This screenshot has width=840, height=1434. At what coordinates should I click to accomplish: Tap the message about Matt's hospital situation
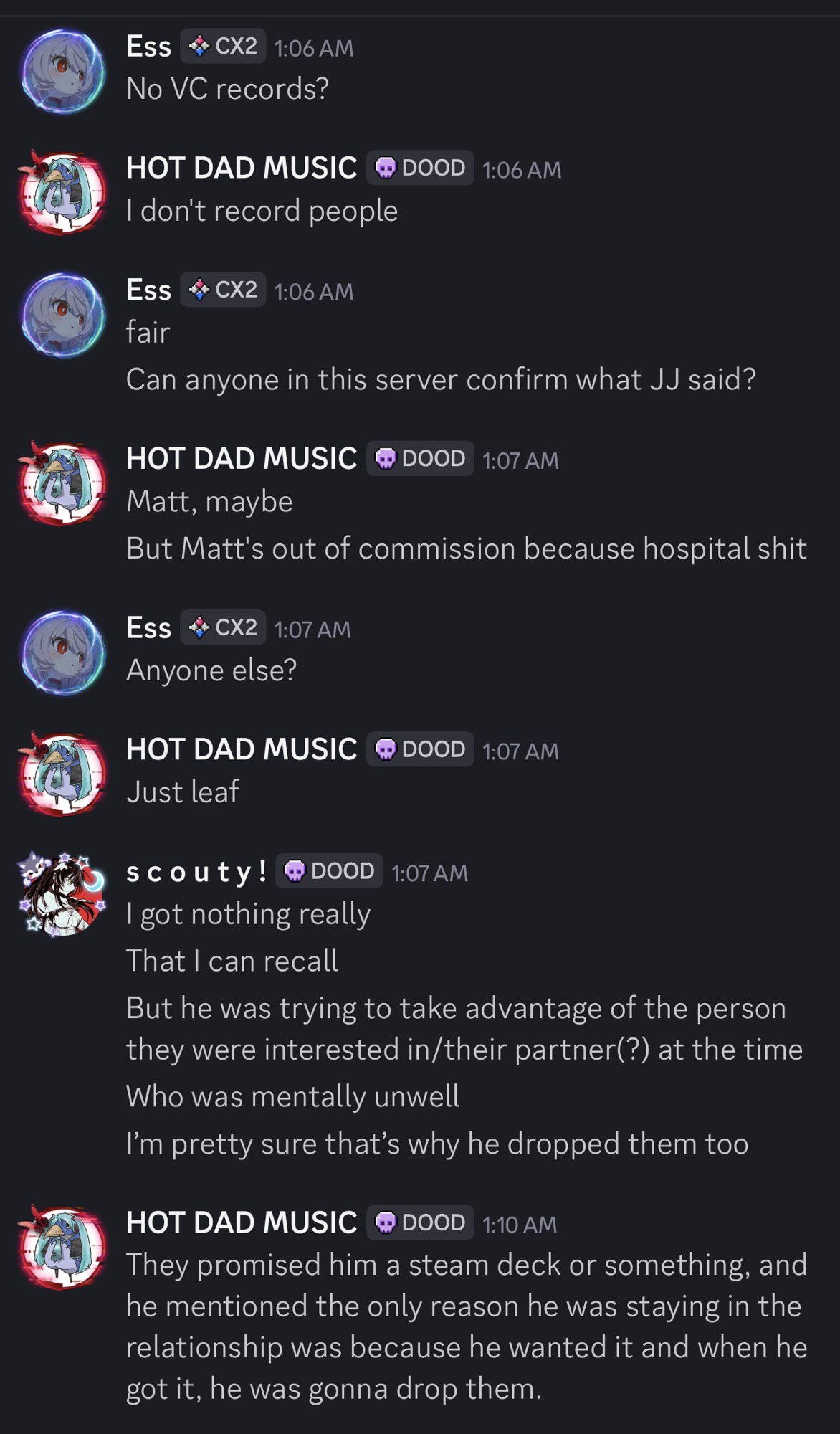pos(467,549)
